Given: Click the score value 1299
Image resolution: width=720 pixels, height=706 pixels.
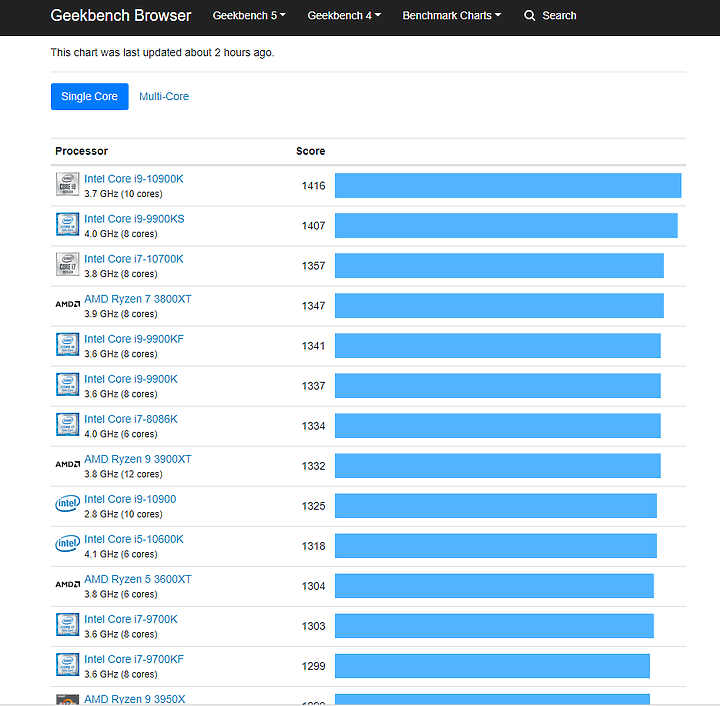Looking at the screenshot, I should [x=313, y=666].
